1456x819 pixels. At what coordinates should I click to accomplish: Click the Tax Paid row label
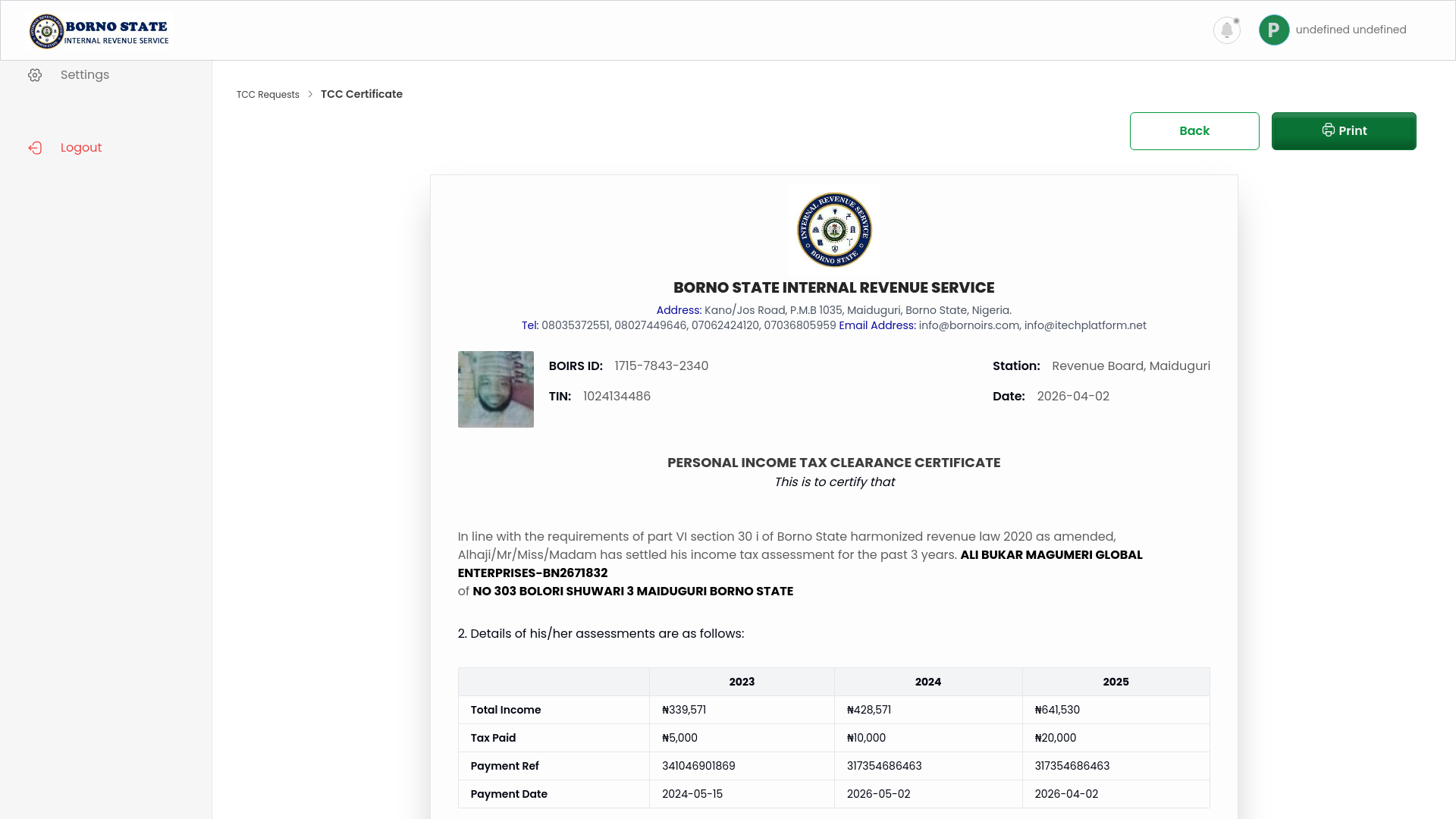click(493, 738)
